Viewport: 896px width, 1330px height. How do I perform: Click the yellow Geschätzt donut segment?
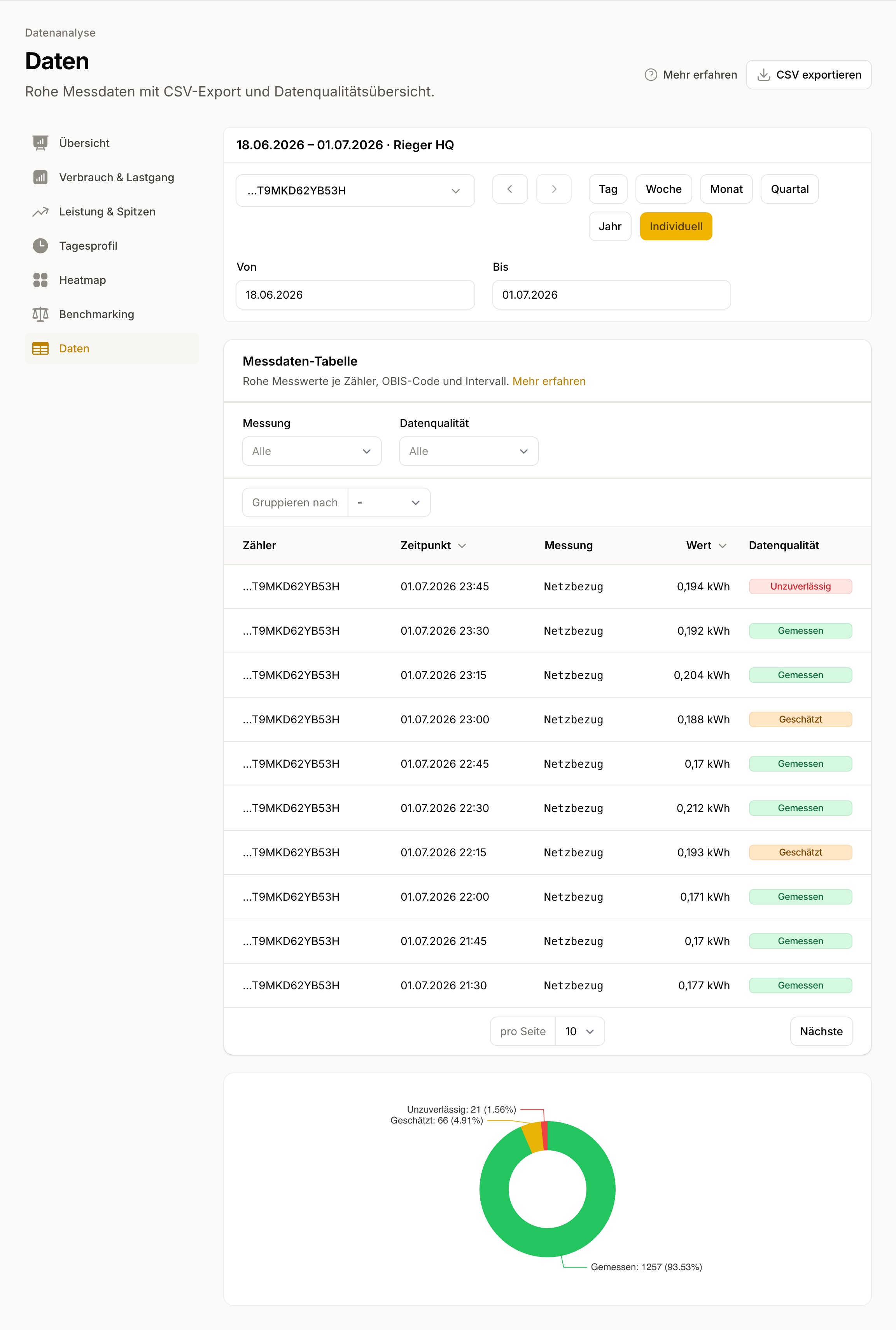click(534, 1137)
